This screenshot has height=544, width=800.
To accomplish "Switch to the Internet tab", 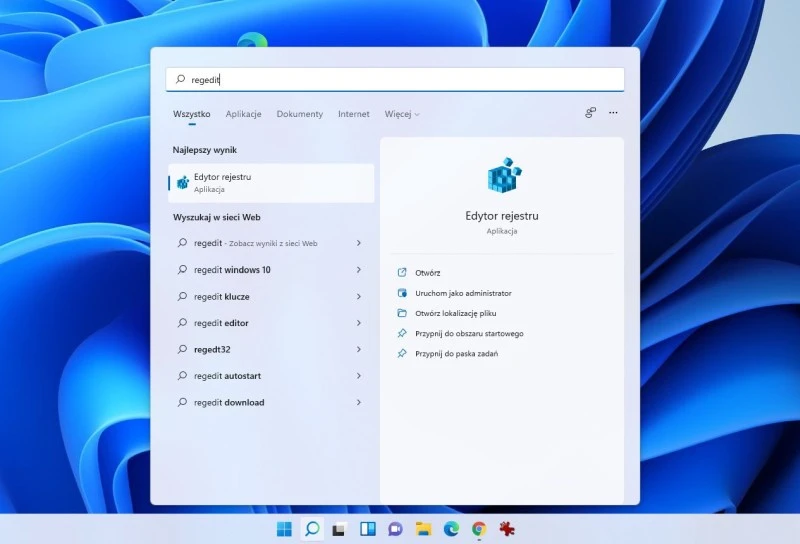I will pyautogui.click(x=354, y=114).
